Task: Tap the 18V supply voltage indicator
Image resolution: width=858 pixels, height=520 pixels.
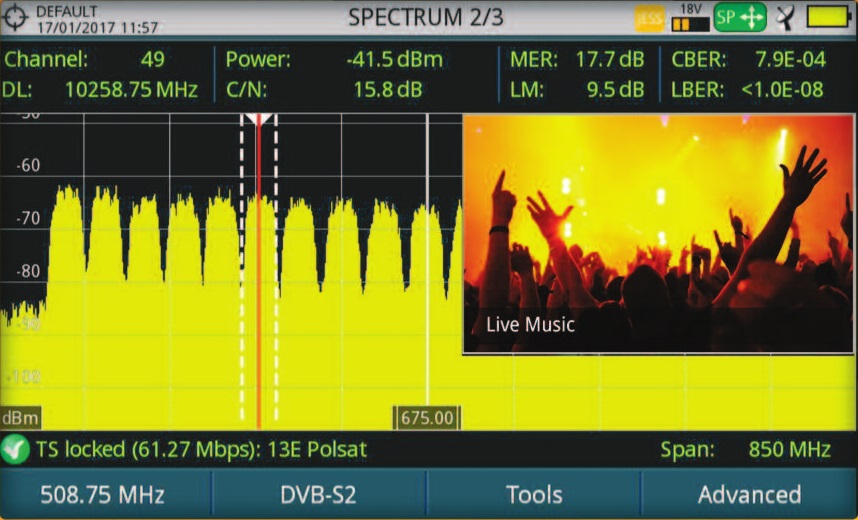Action: 691,18
